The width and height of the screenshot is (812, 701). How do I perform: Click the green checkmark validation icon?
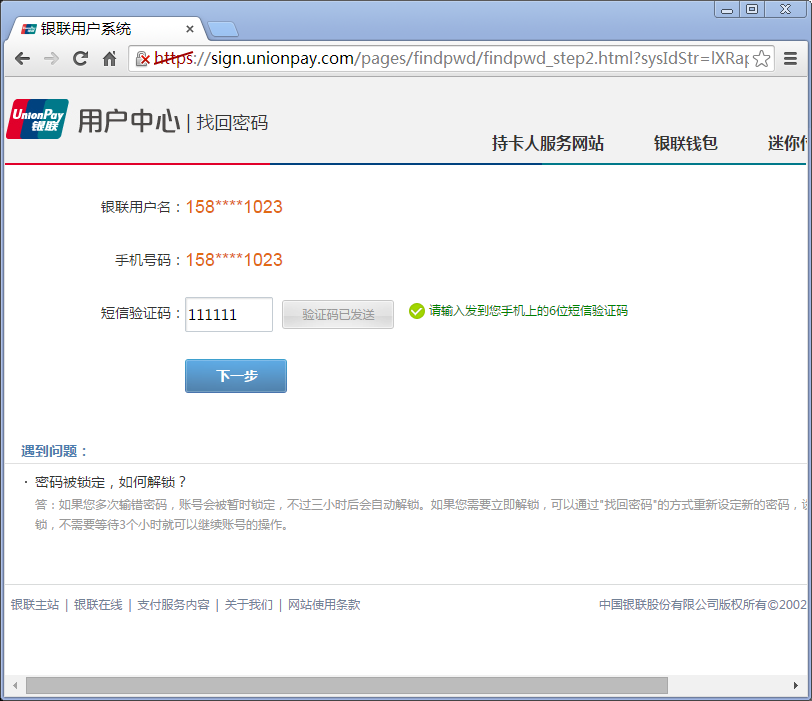(416, 311)
